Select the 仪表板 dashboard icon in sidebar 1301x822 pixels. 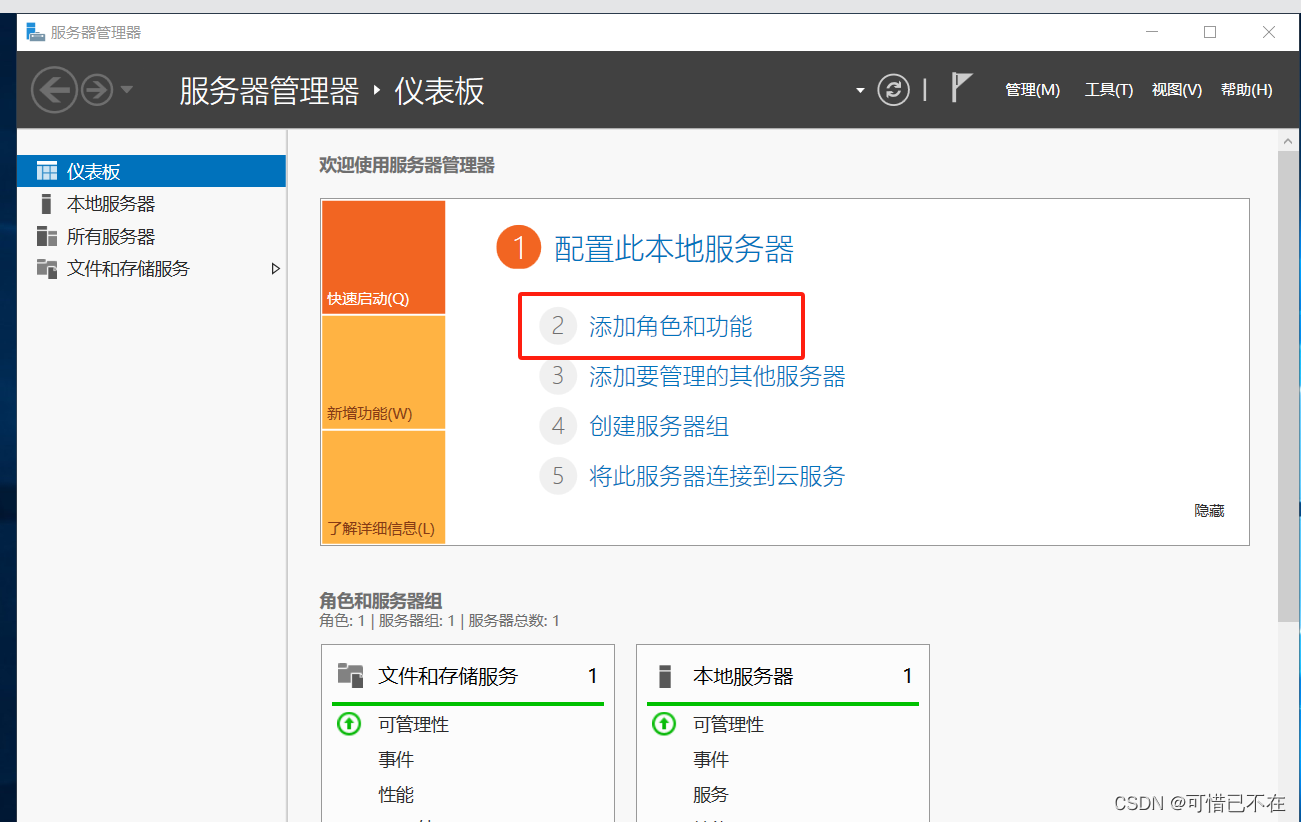tap(46, 170)
